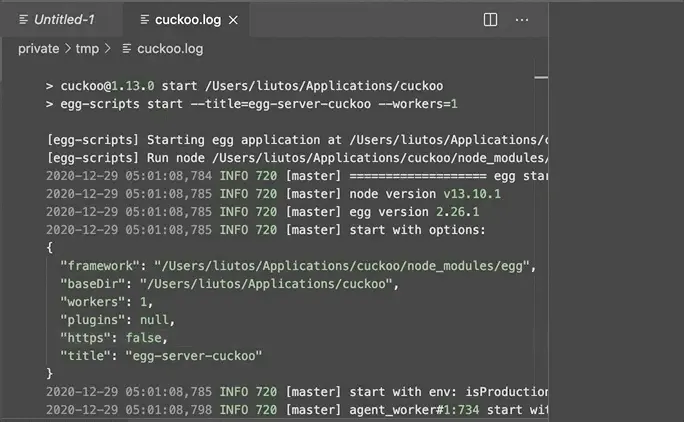Click the chevron after tmp breadcrumb
Screen dimensions: 684x422
[x=113, y=48]
